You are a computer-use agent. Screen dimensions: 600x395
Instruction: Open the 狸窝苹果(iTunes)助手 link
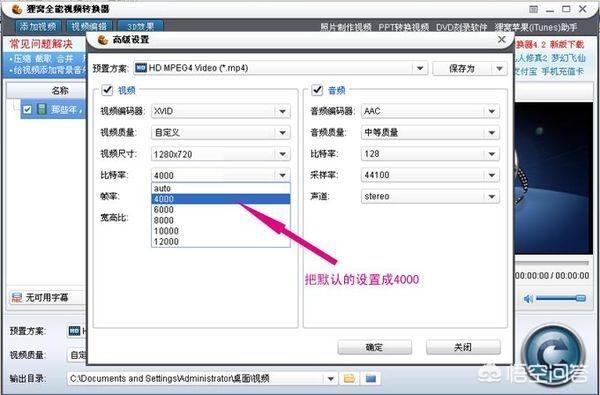(536, 27)
